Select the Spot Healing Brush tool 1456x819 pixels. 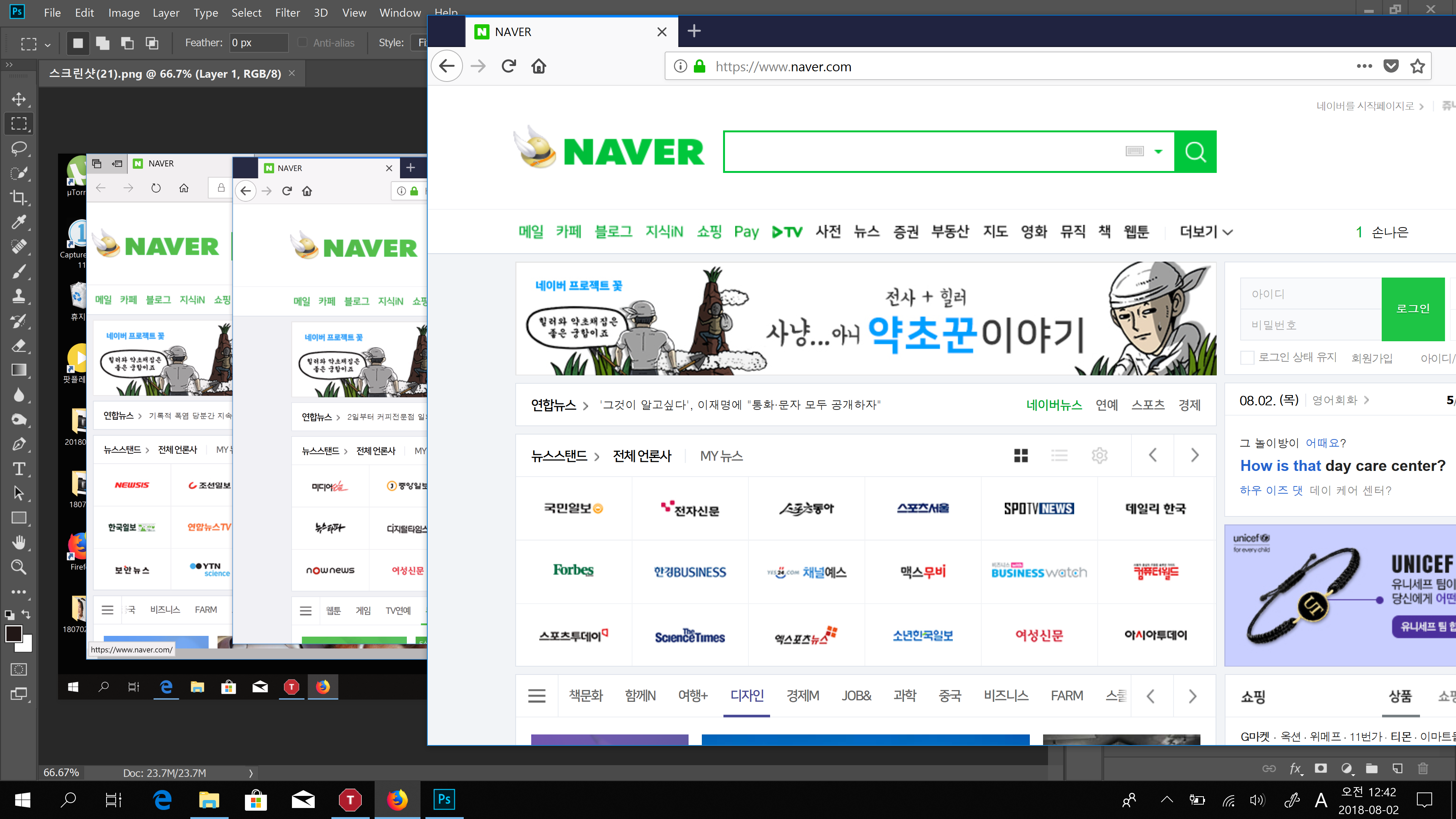click(19, 246)
